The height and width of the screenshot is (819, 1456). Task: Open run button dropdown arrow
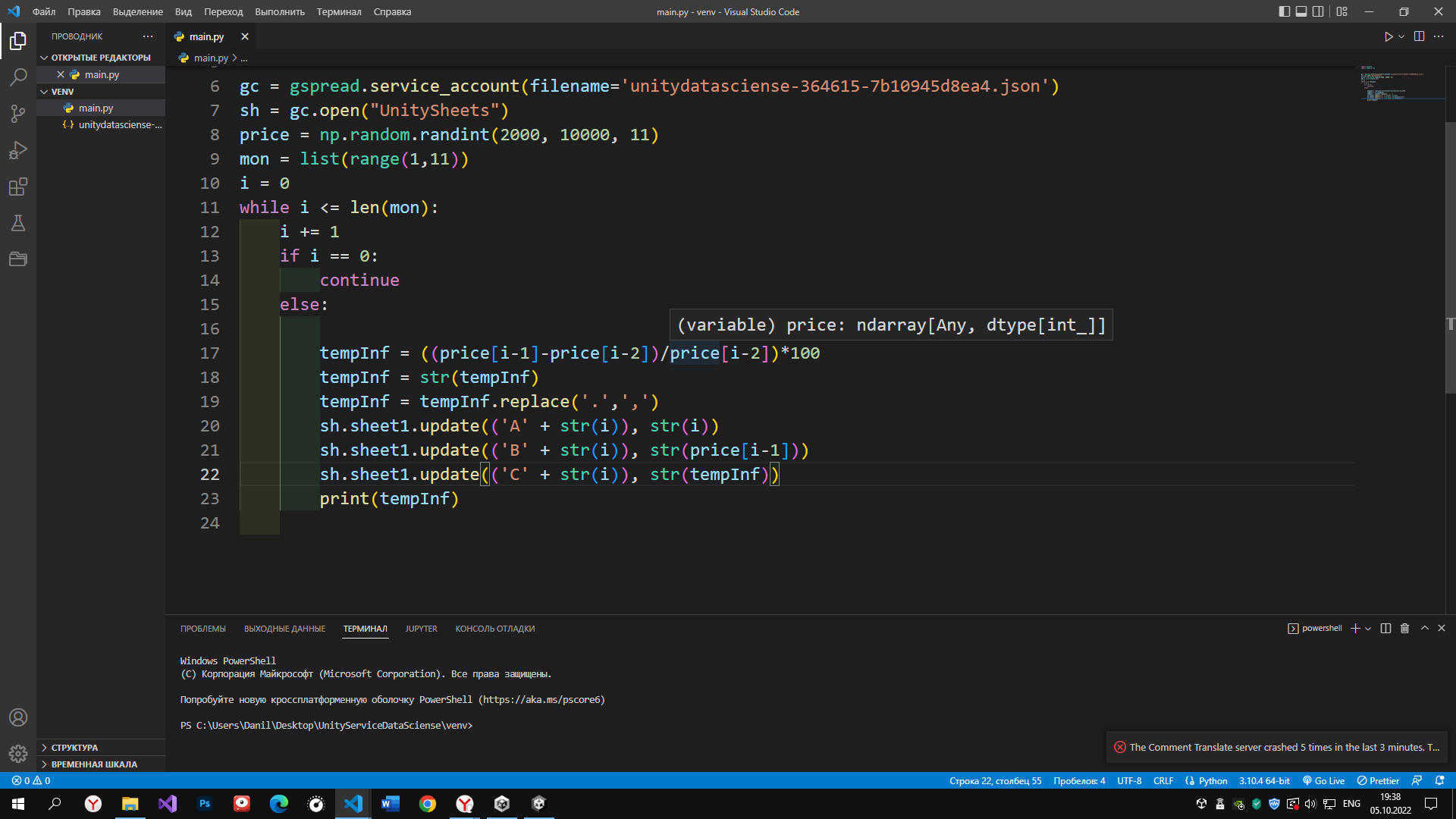(1401, 36)
